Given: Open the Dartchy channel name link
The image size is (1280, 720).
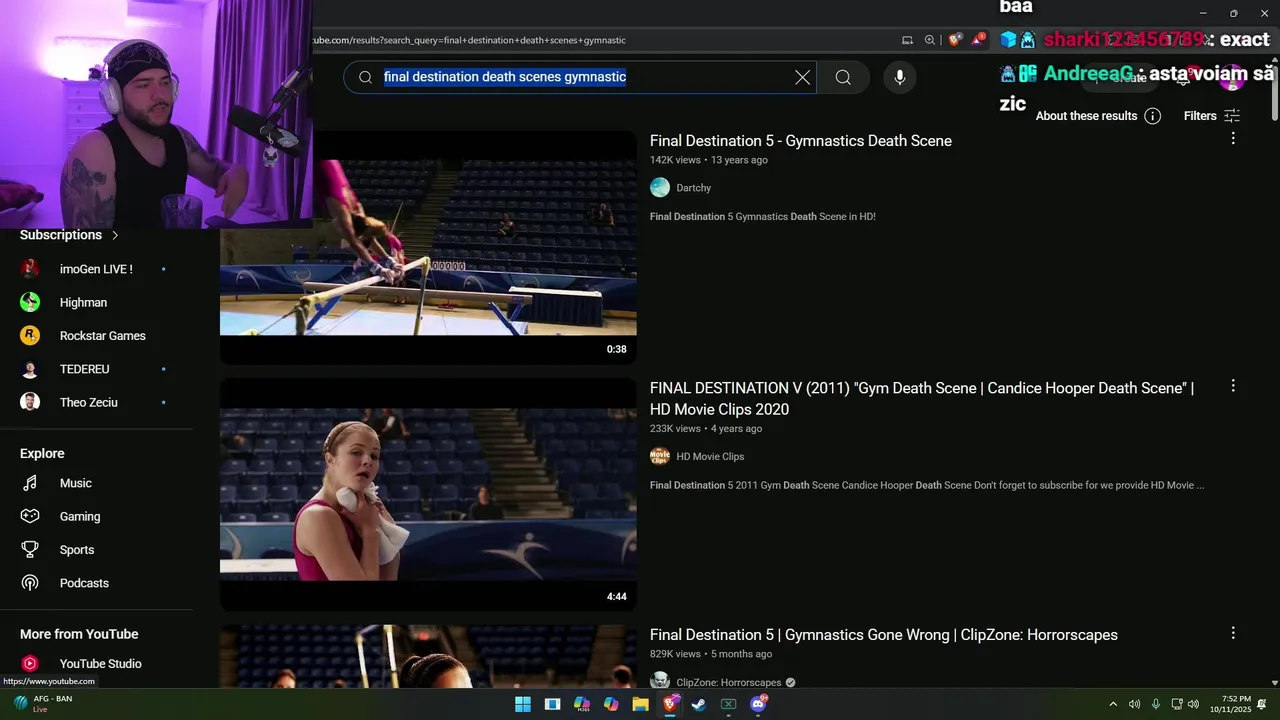Looking at the screenshot, I should point(693,188).
